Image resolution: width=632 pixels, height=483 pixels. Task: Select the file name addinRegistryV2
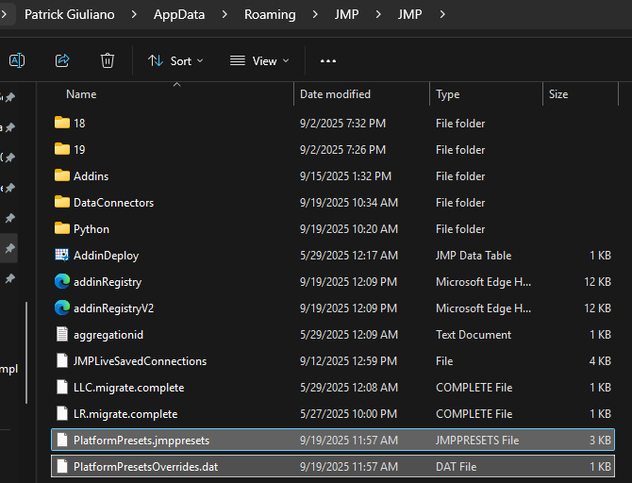click(x=113, y=308)
